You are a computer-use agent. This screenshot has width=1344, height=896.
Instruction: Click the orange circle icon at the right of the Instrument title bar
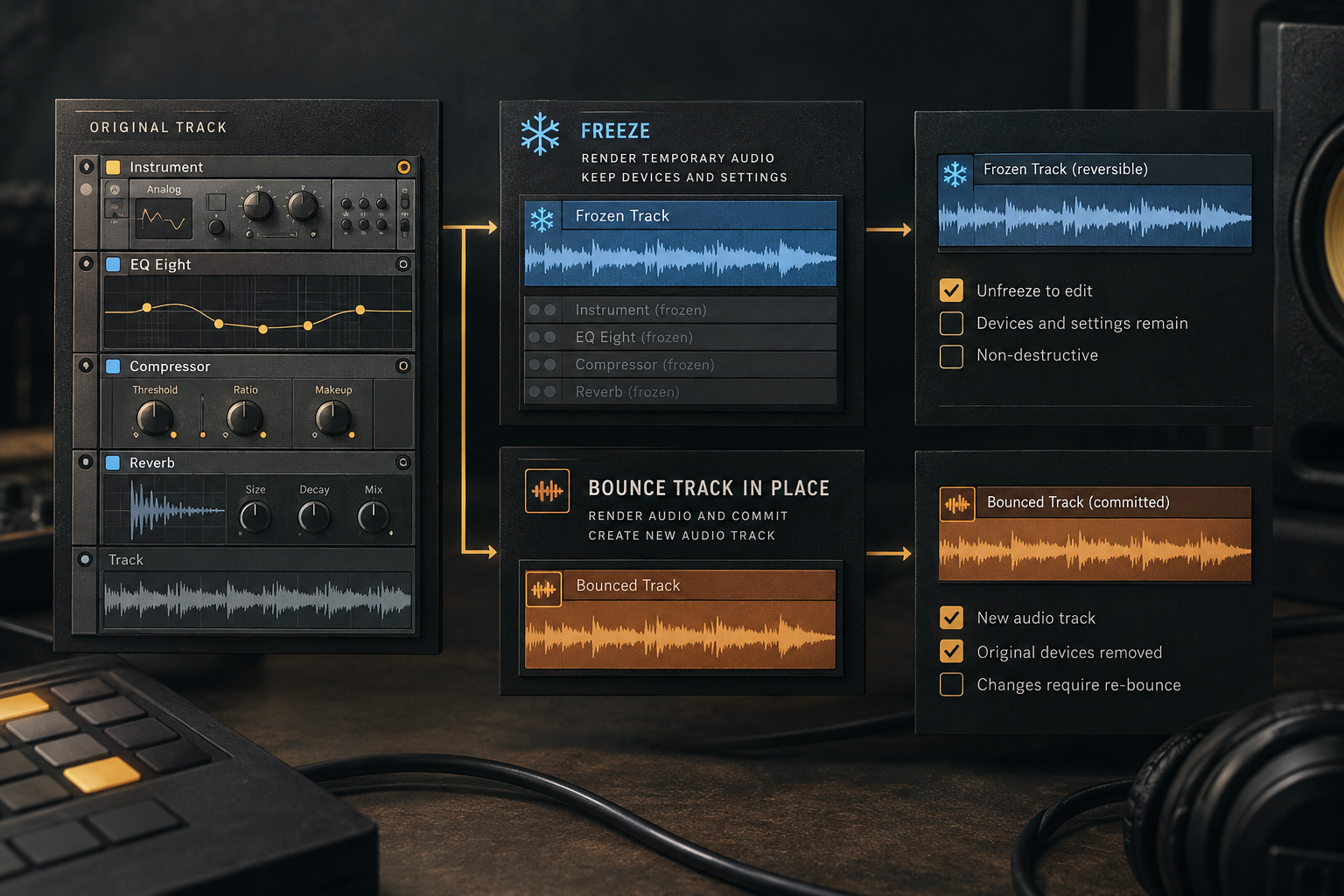pos(403,167)
